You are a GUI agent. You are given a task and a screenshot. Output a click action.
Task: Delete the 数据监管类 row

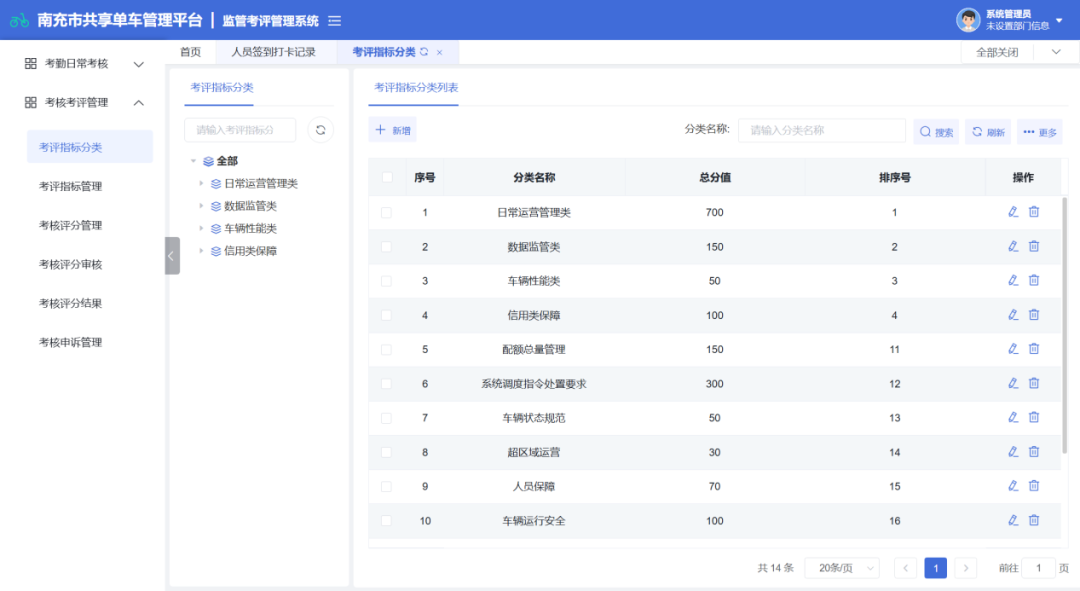(1034, 247)
